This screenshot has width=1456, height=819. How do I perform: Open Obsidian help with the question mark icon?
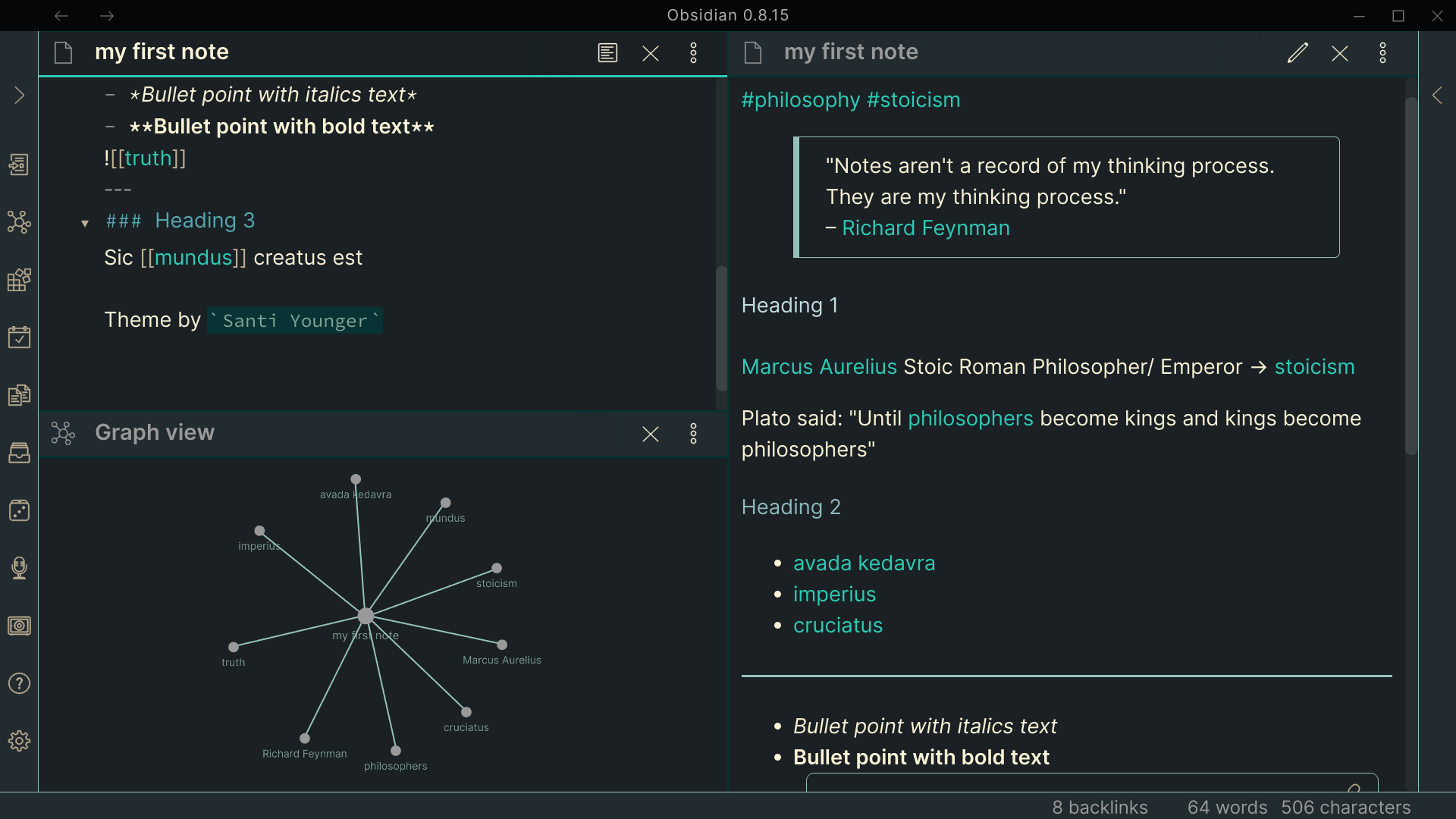pyautogui.click(x=19, y=683)
